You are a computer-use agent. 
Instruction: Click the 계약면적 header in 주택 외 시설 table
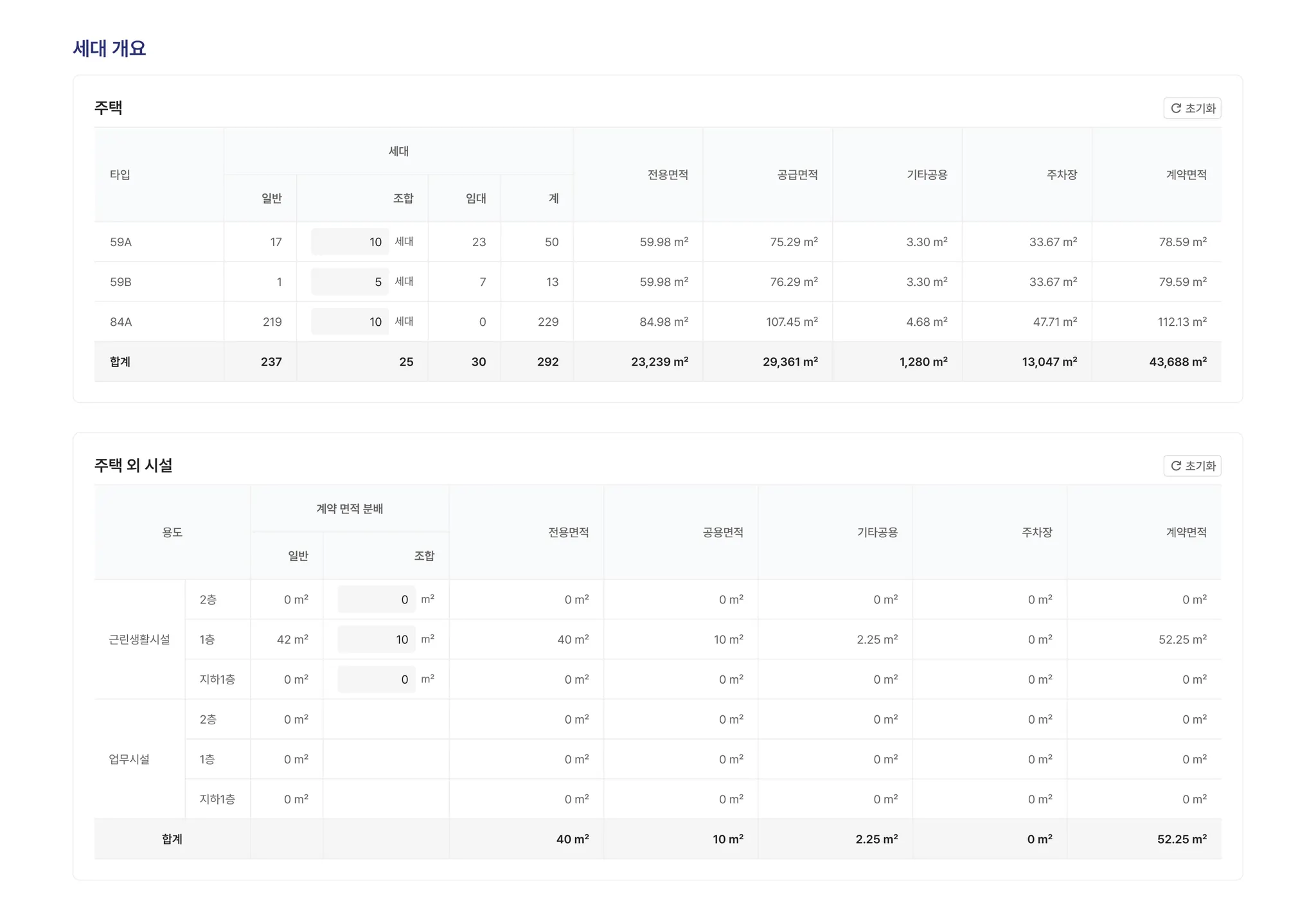tap(1186, 531)
